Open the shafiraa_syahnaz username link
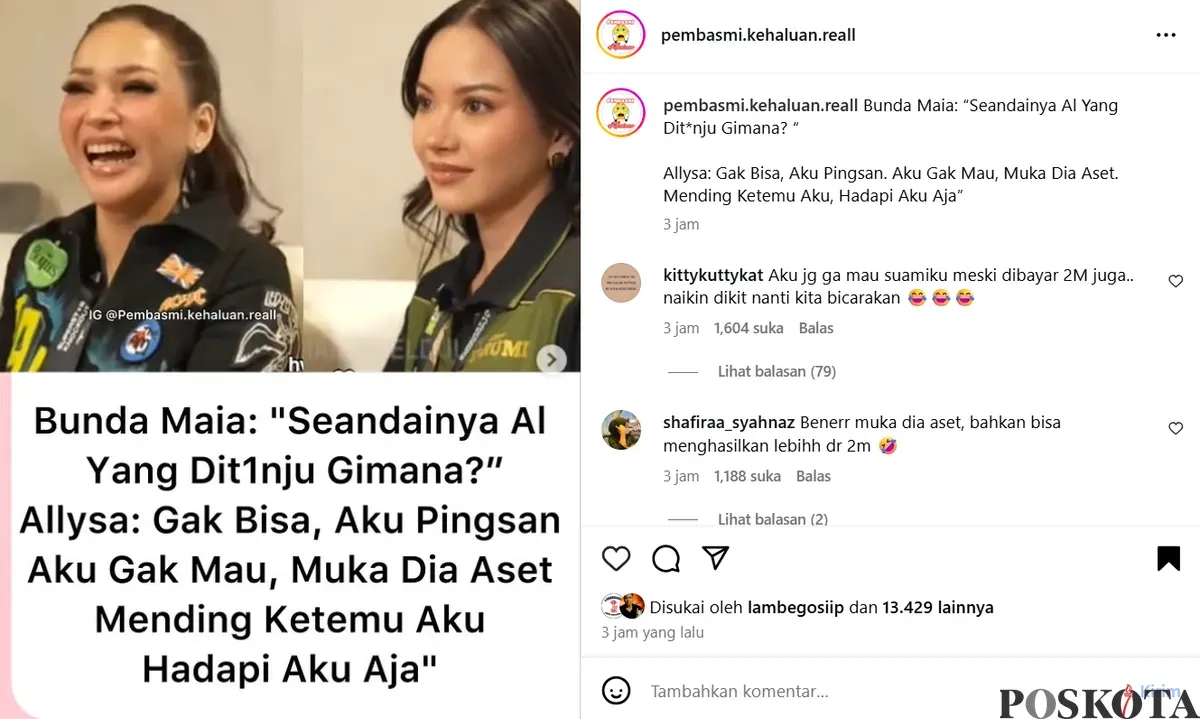The width and height of the screenshot is (1200, 719). coord(727,422)
